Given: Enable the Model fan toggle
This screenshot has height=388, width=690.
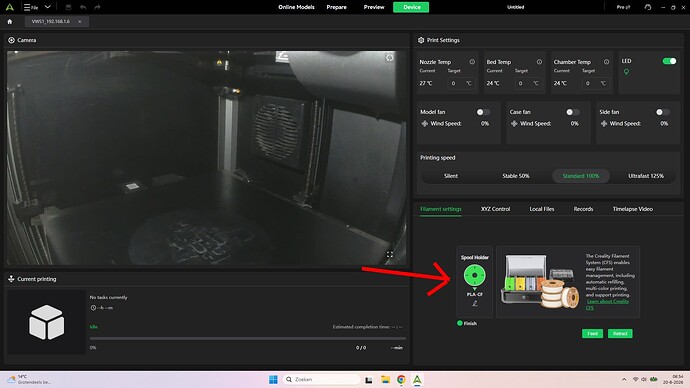Looking at the screenshot, I should 483,112.
